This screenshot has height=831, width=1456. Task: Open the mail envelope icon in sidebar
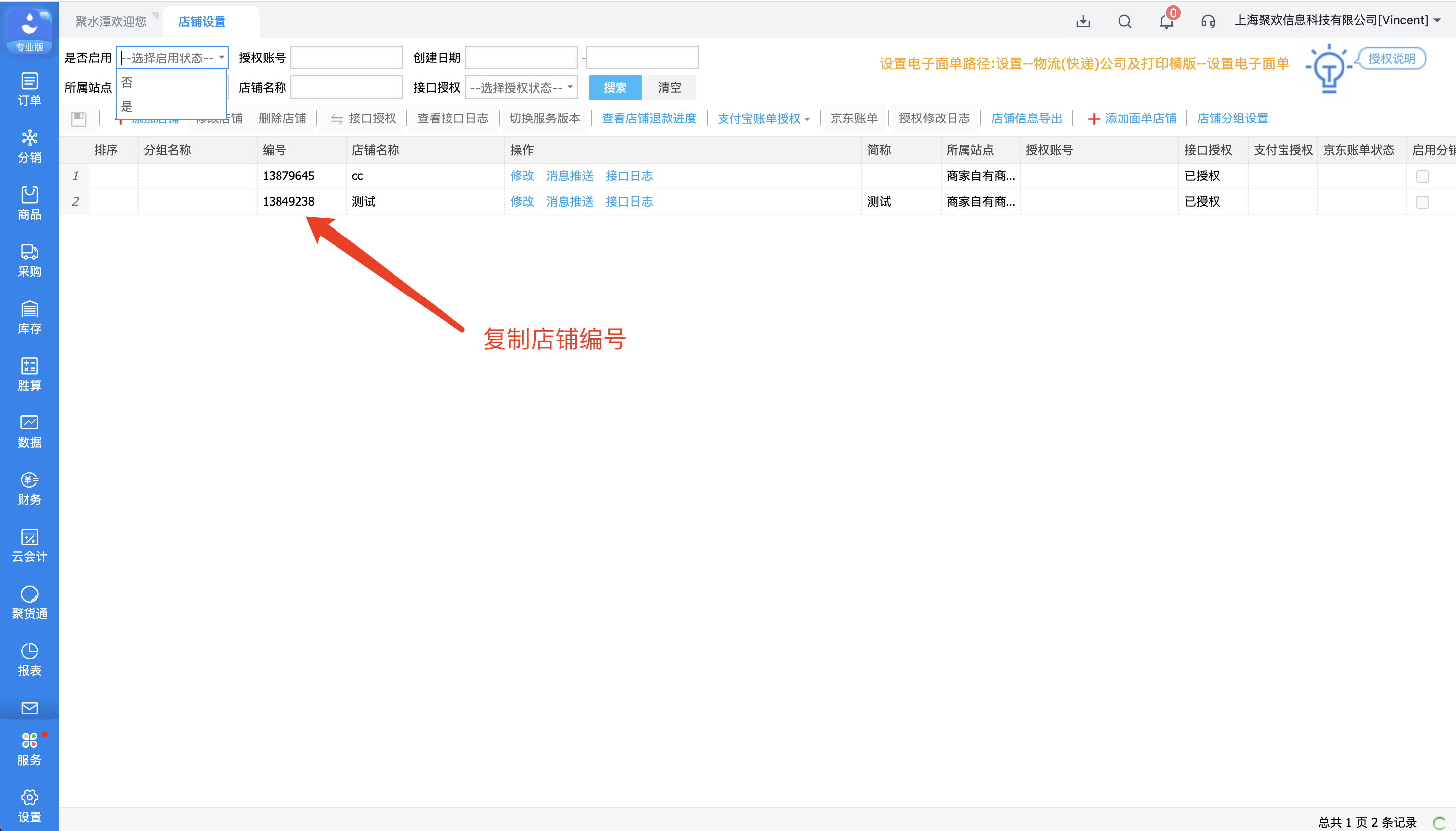click(x=29, y=708)
